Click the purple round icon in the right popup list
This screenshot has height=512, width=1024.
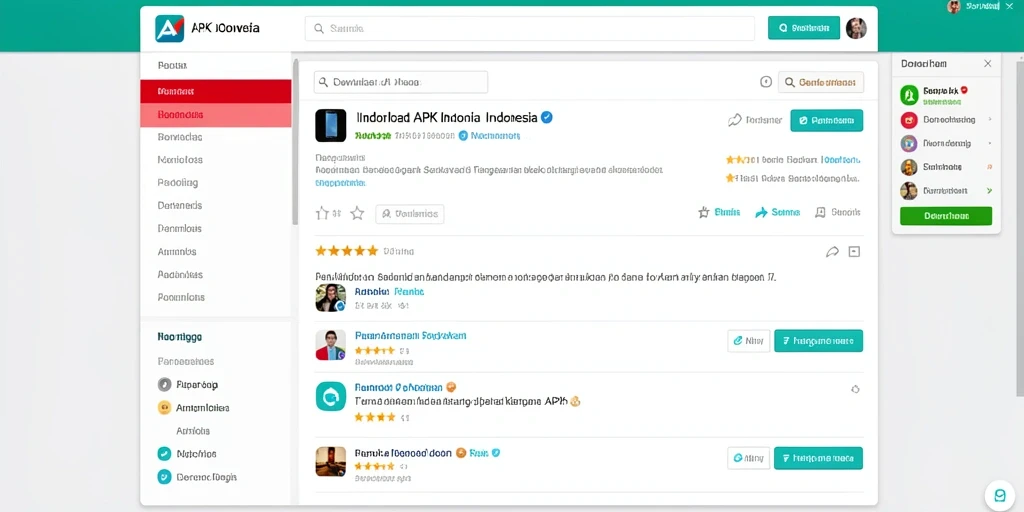tap(909, 144)
